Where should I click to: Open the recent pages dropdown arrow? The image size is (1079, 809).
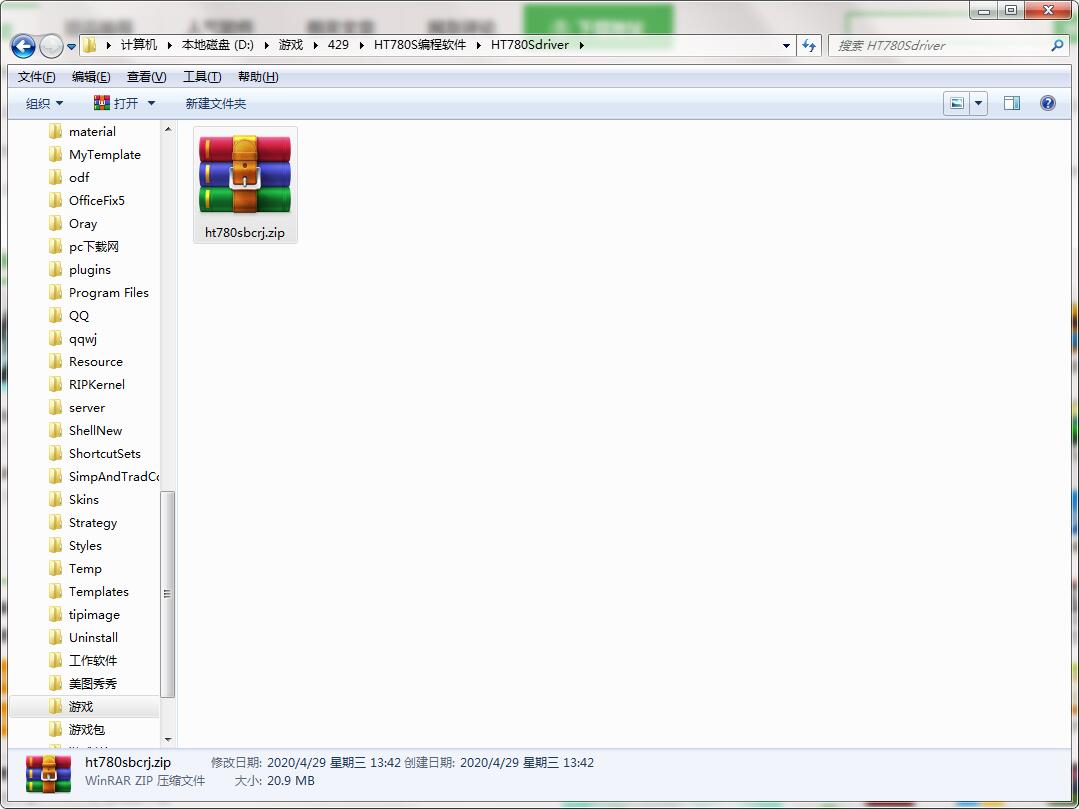(72, 47)
